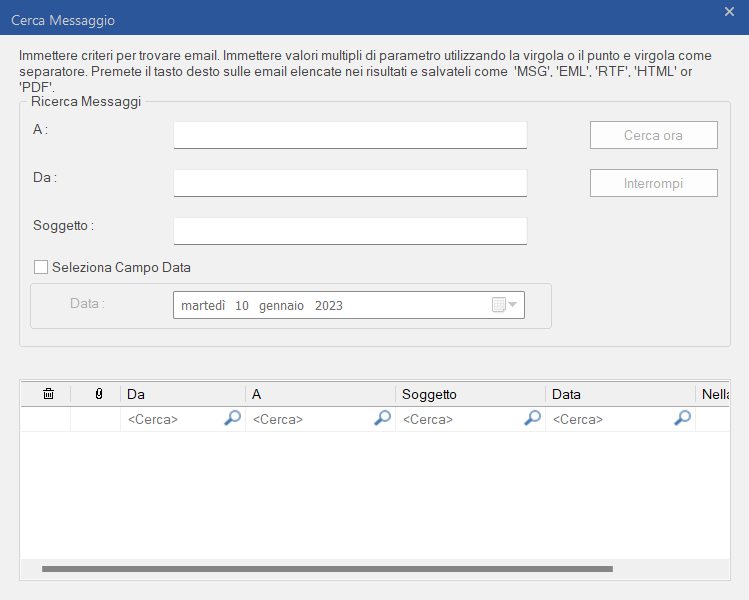Enable the Seleziona Campo Data checkbox
This screenshot has height=600, width=749.
click(41, 267)
